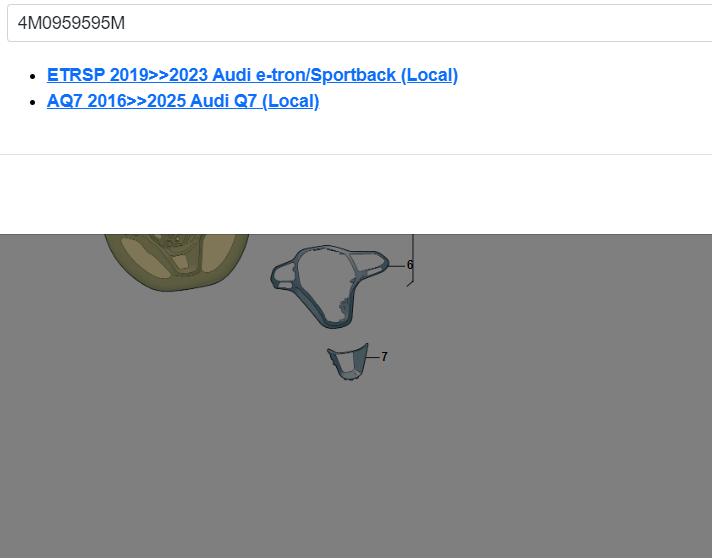712x558 pixels.
Task: Click the leader line pointing to part 6
Action: pyautogui.click(x=397, y=266)
